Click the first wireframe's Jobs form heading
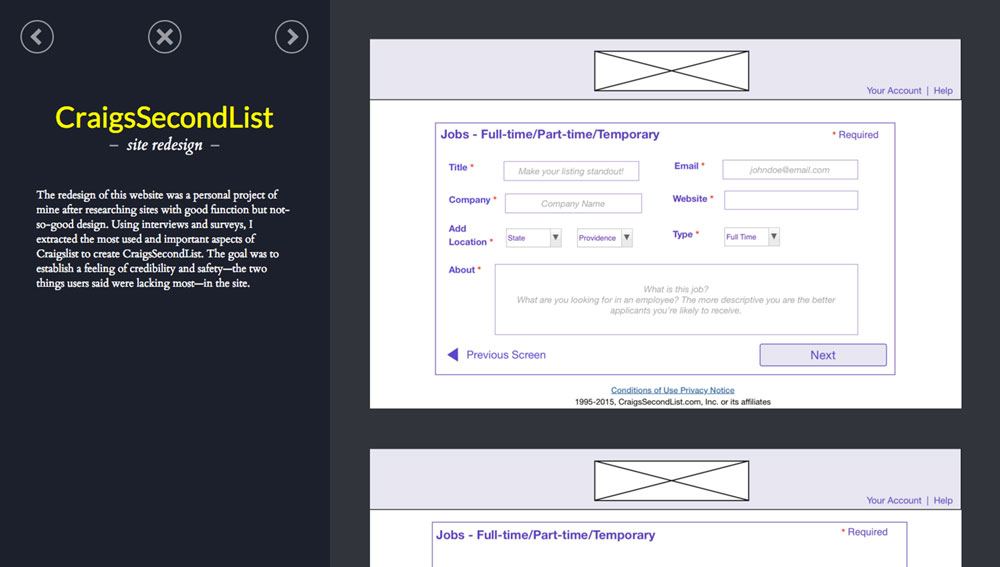Viewport: 1000px width, 567px height. 550,135
